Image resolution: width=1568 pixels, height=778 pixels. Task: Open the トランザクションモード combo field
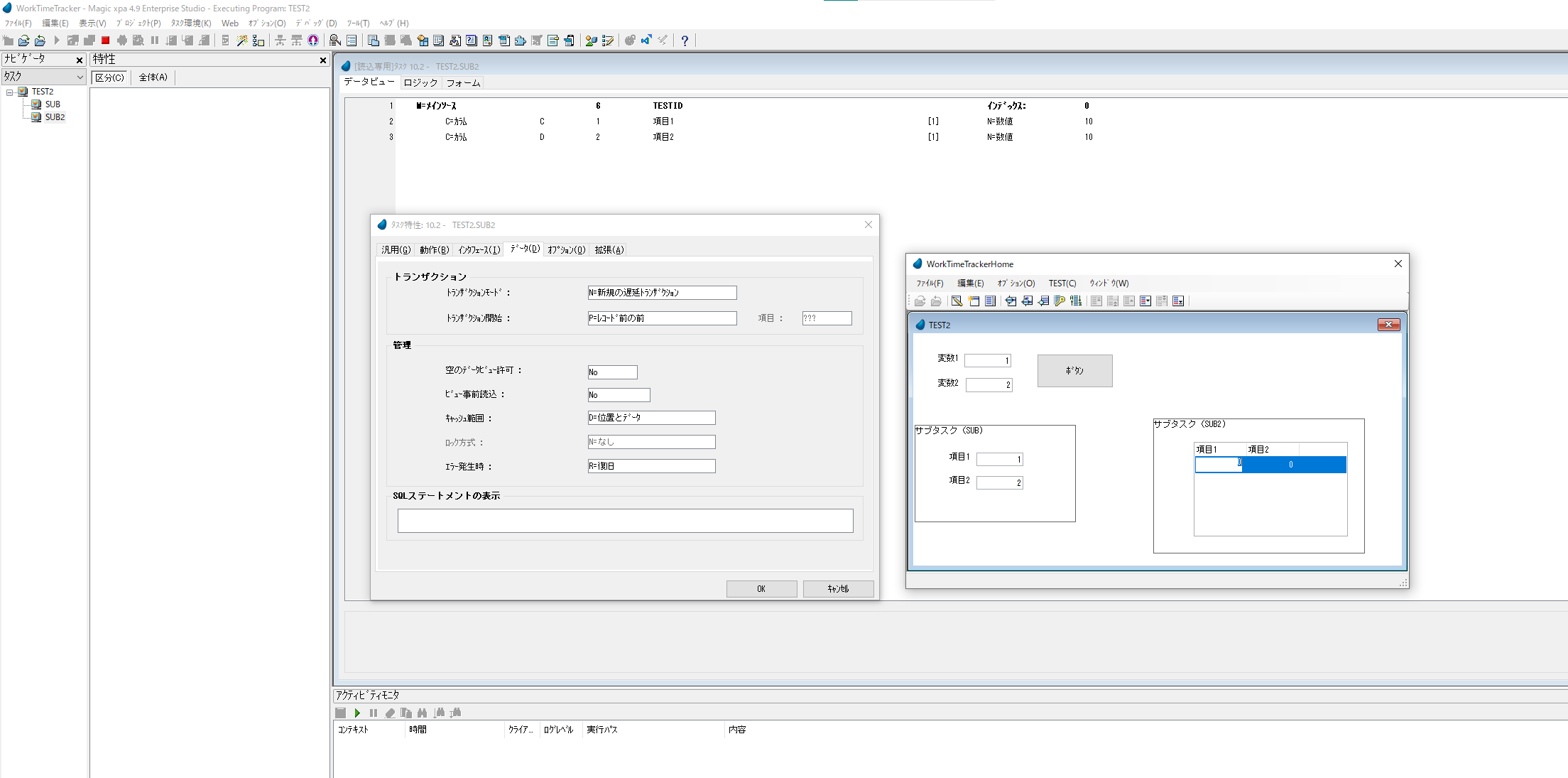661,293
